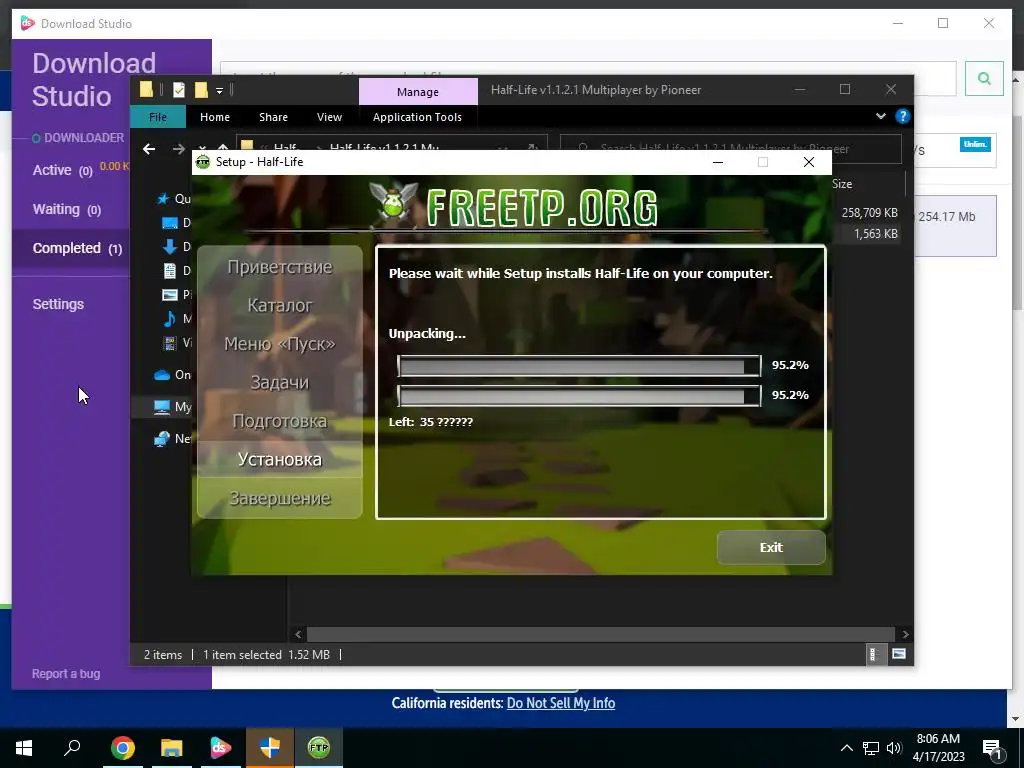Open the notification center icon
This screenshot has height=768, width=1024.
[x=992, y=750]
